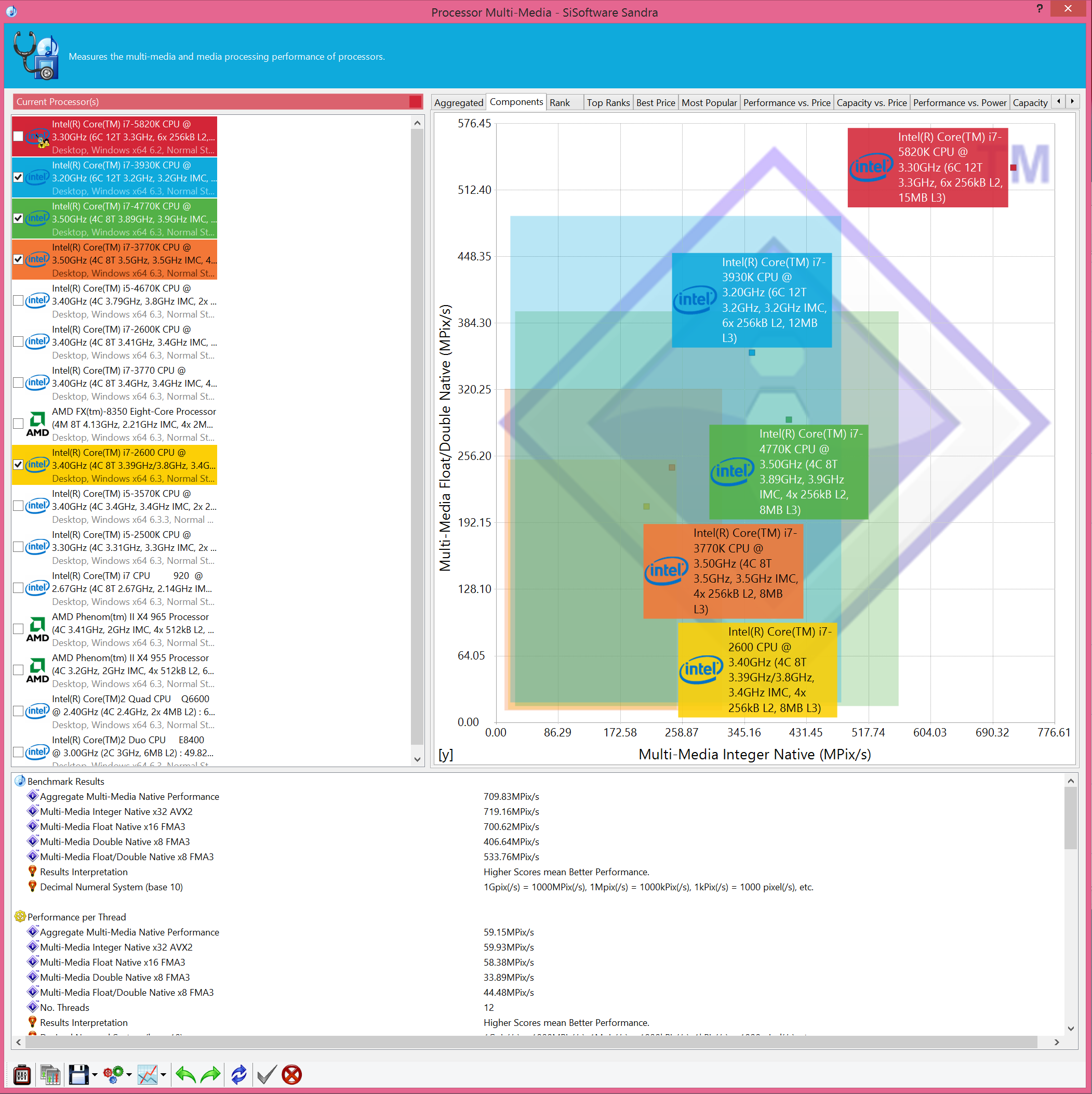Open the Performance vs. Price tab
The width and height of the screenshot is (1092, 1094).
coord(787,102)
